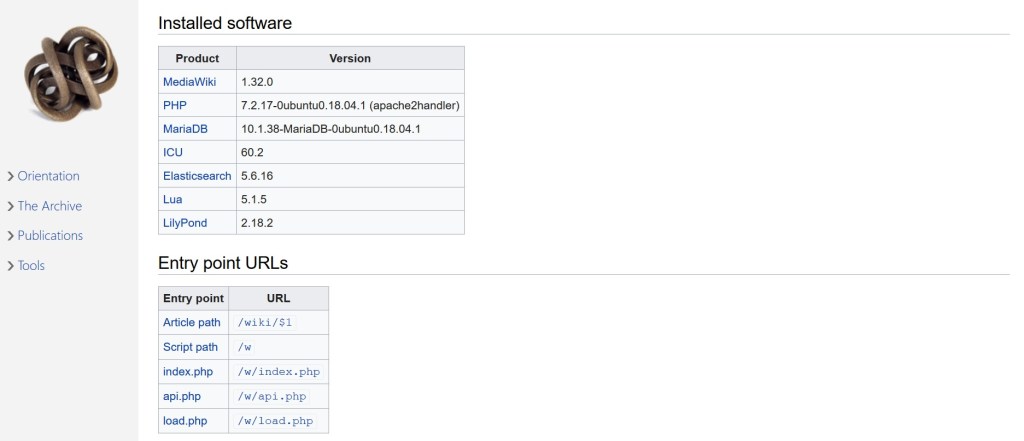Open the LilyPond link
Viewport: 1024px width, 441px height.
(x=185, y=223)
